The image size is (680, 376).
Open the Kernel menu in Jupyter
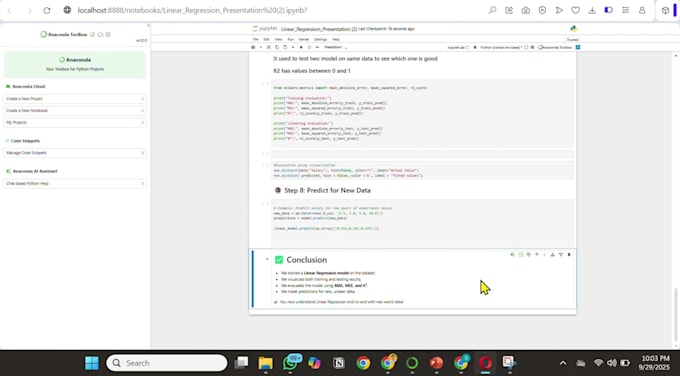(304, 39)
